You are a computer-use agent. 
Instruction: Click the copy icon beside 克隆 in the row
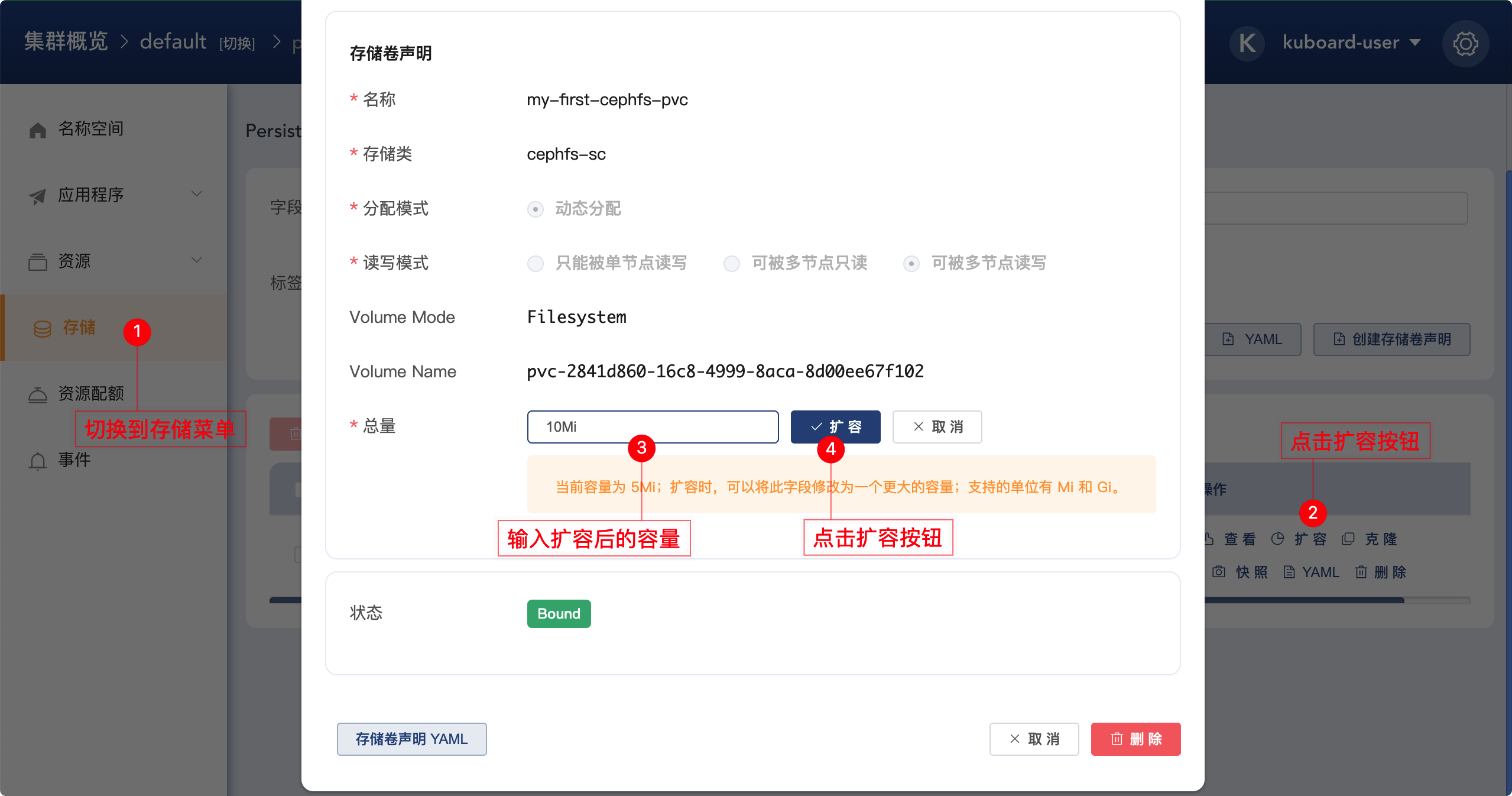(x=1348, y=539)
